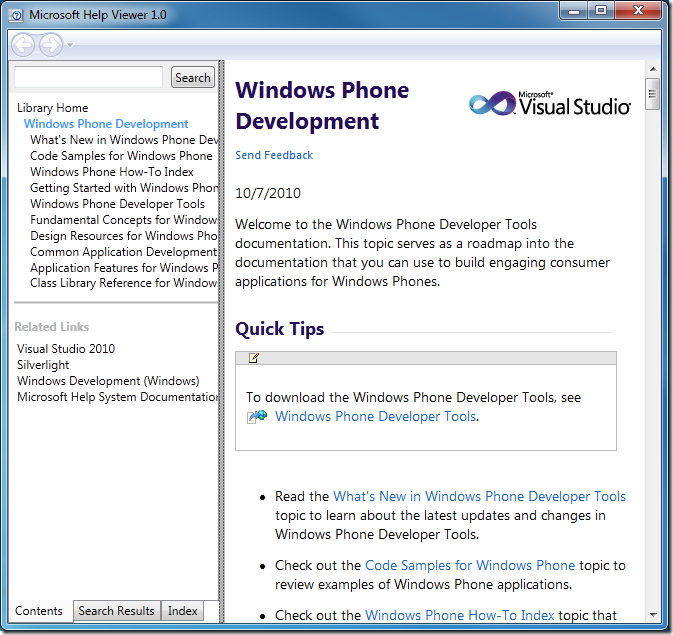Open Windows Phone Developer Tools tree item
The height and width of the screenshot is (635, 673).
tap(117, 204)
